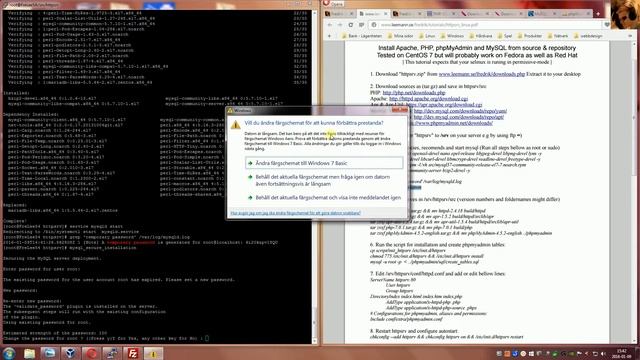Screen dimensions: 640x360
Task: Click the orange square tray icon
Action: point(507,353)
